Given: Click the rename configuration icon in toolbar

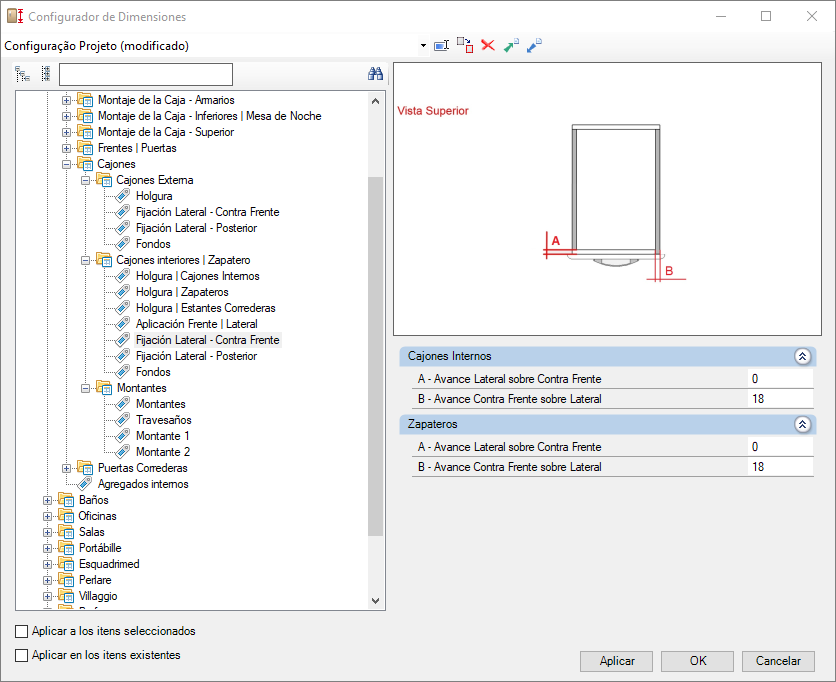Looking at the screenshot, I should (x=441, y=46).
